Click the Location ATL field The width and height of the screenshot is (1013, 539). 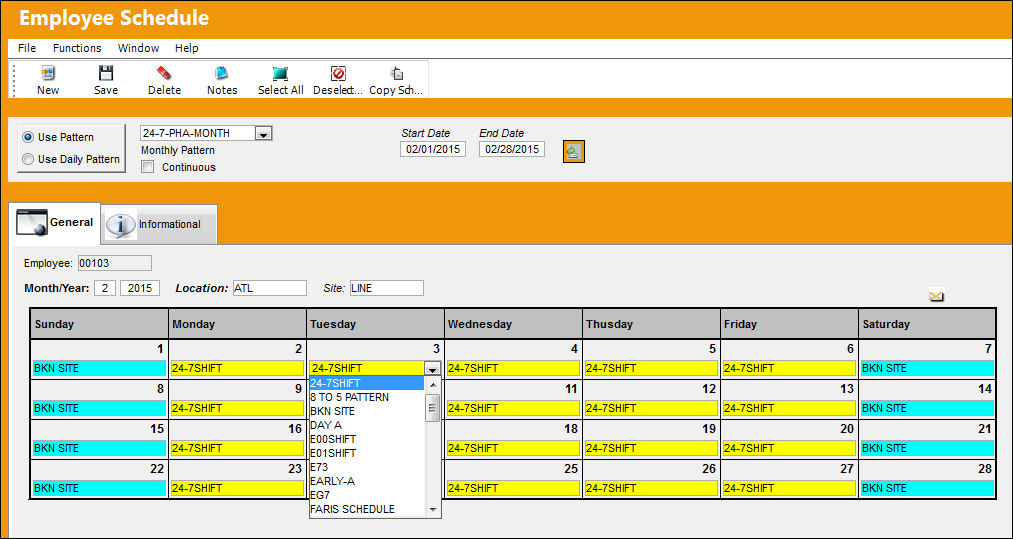point(269,288)
